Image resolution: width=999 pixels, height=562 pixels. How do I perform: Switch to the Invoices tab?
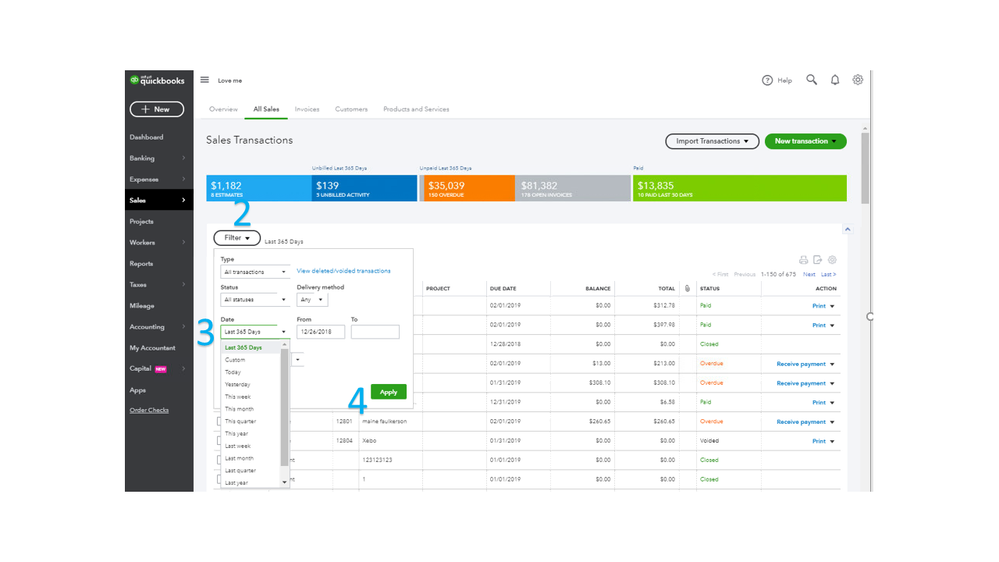[307, 109]
